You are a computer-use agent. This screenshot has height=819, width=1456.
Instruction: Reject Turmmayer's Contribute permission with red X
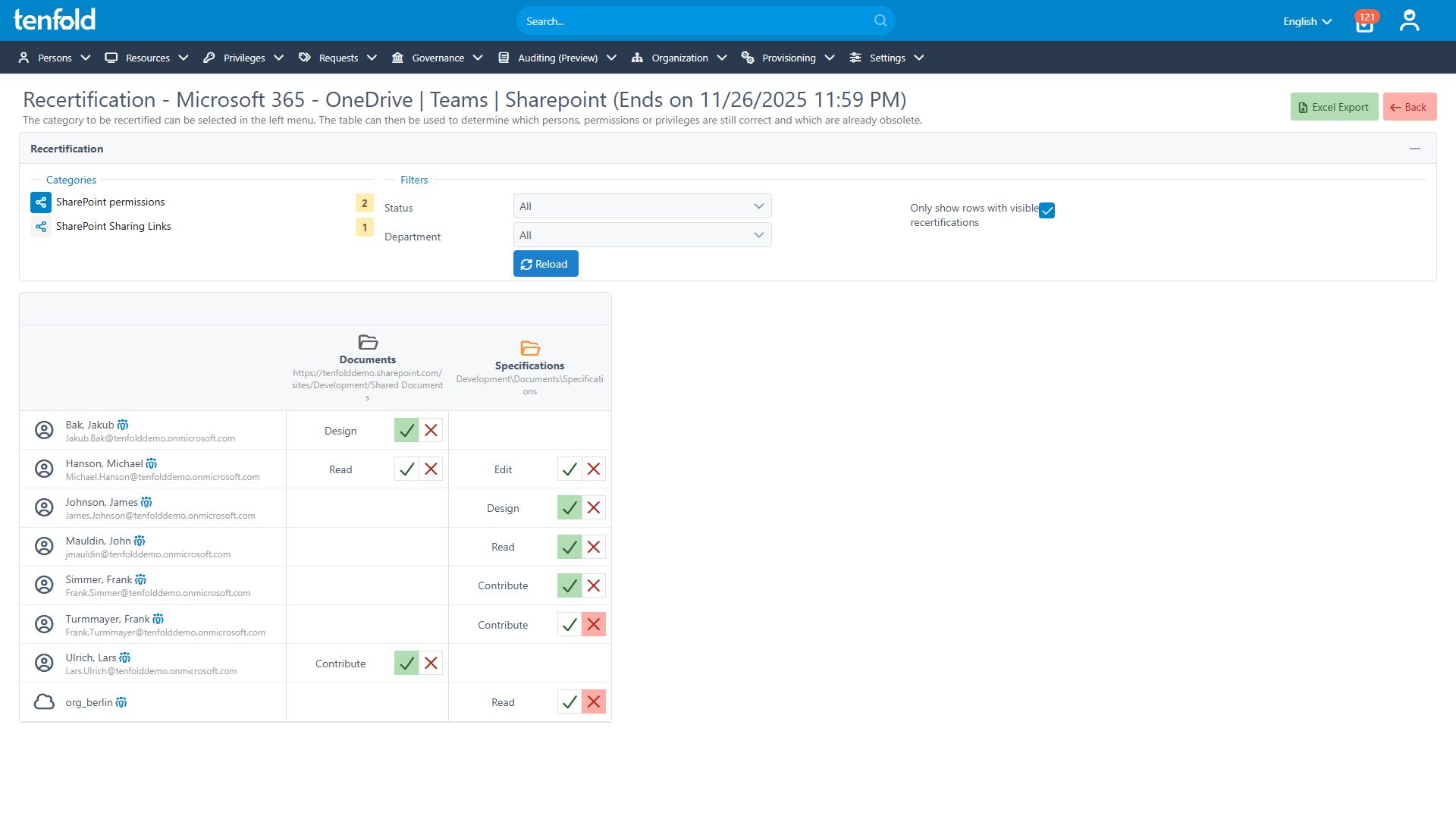594,624
